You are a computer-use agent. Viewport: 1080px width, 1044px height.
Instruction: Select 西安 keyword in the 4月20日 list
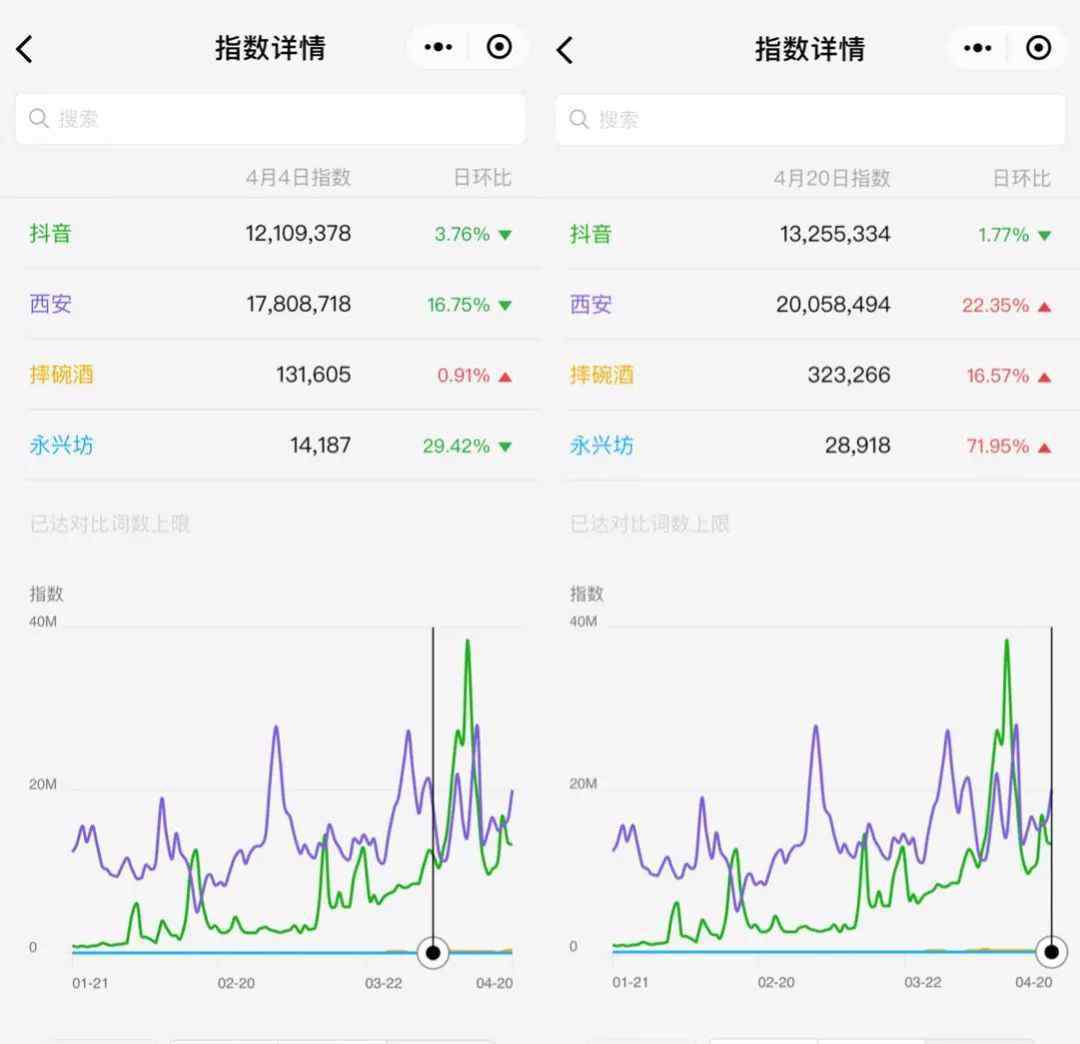590,304
